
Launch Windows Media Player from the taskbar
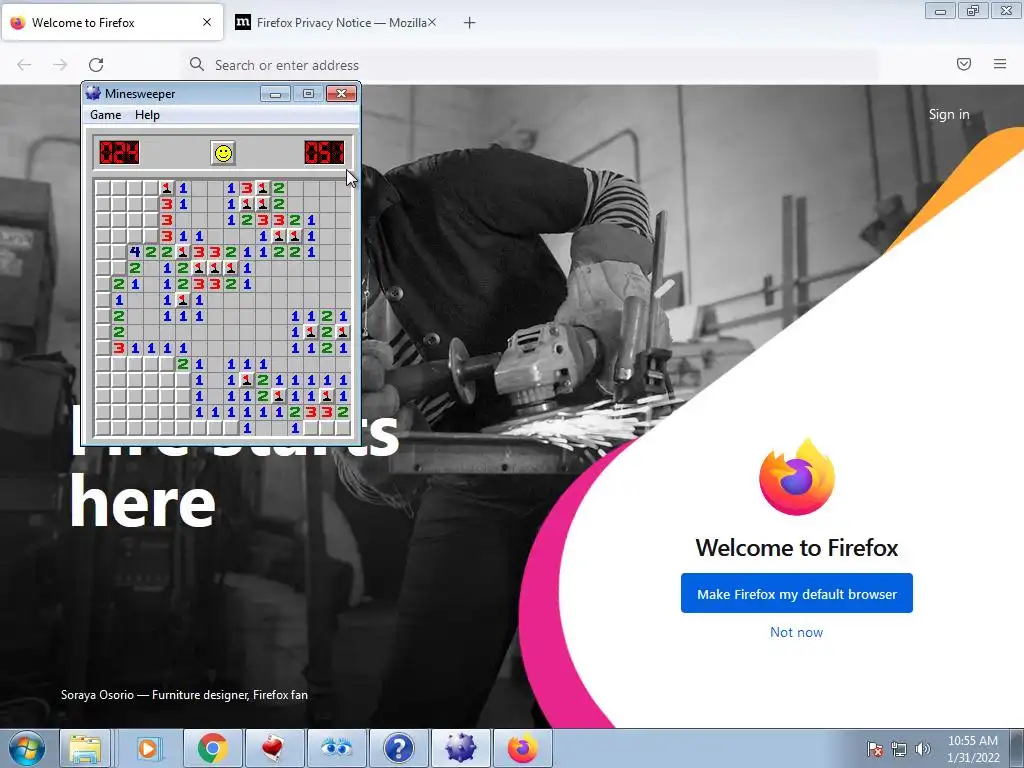pos(148,748)
